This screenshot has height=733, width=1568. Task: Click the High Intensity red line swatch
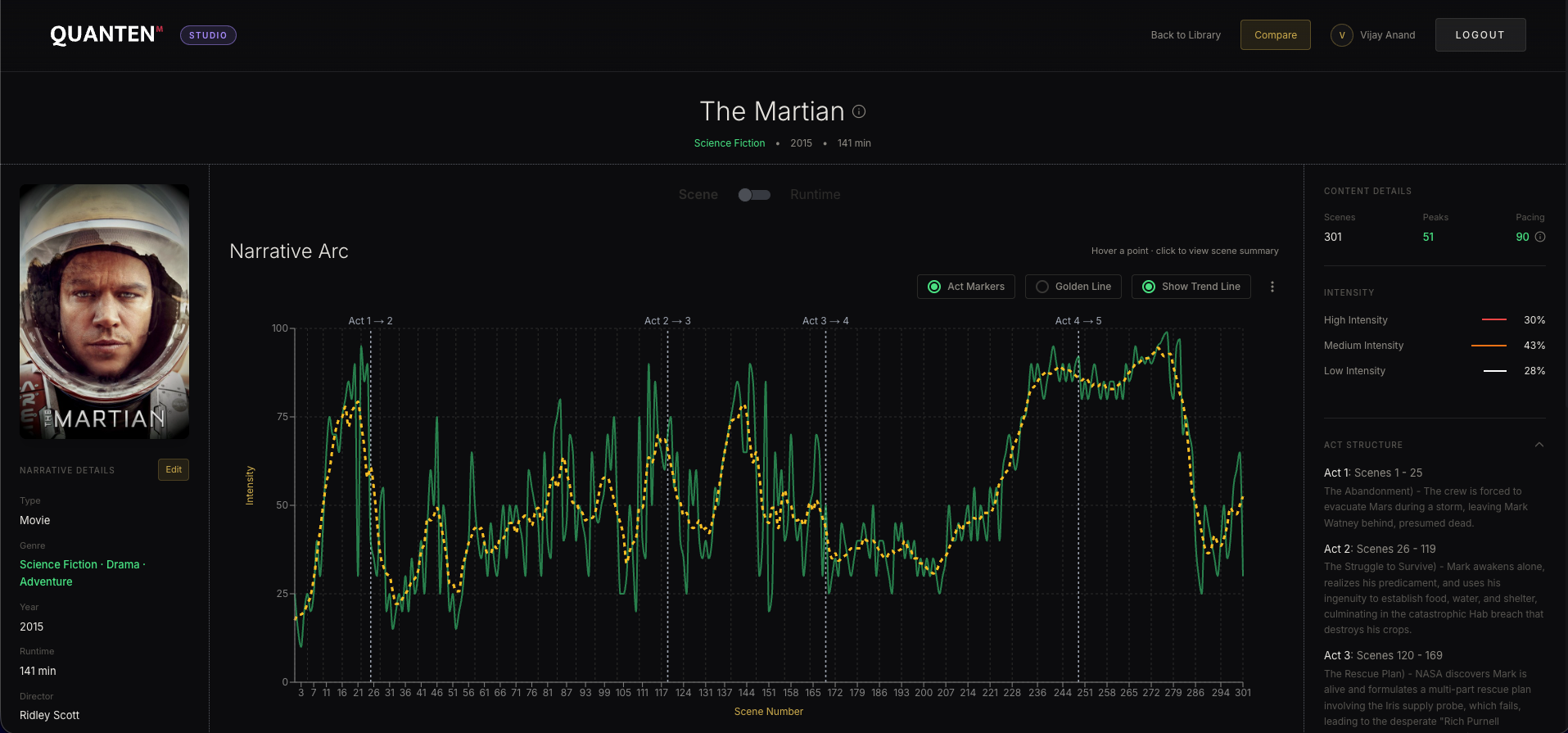[x=1494, y=320]
